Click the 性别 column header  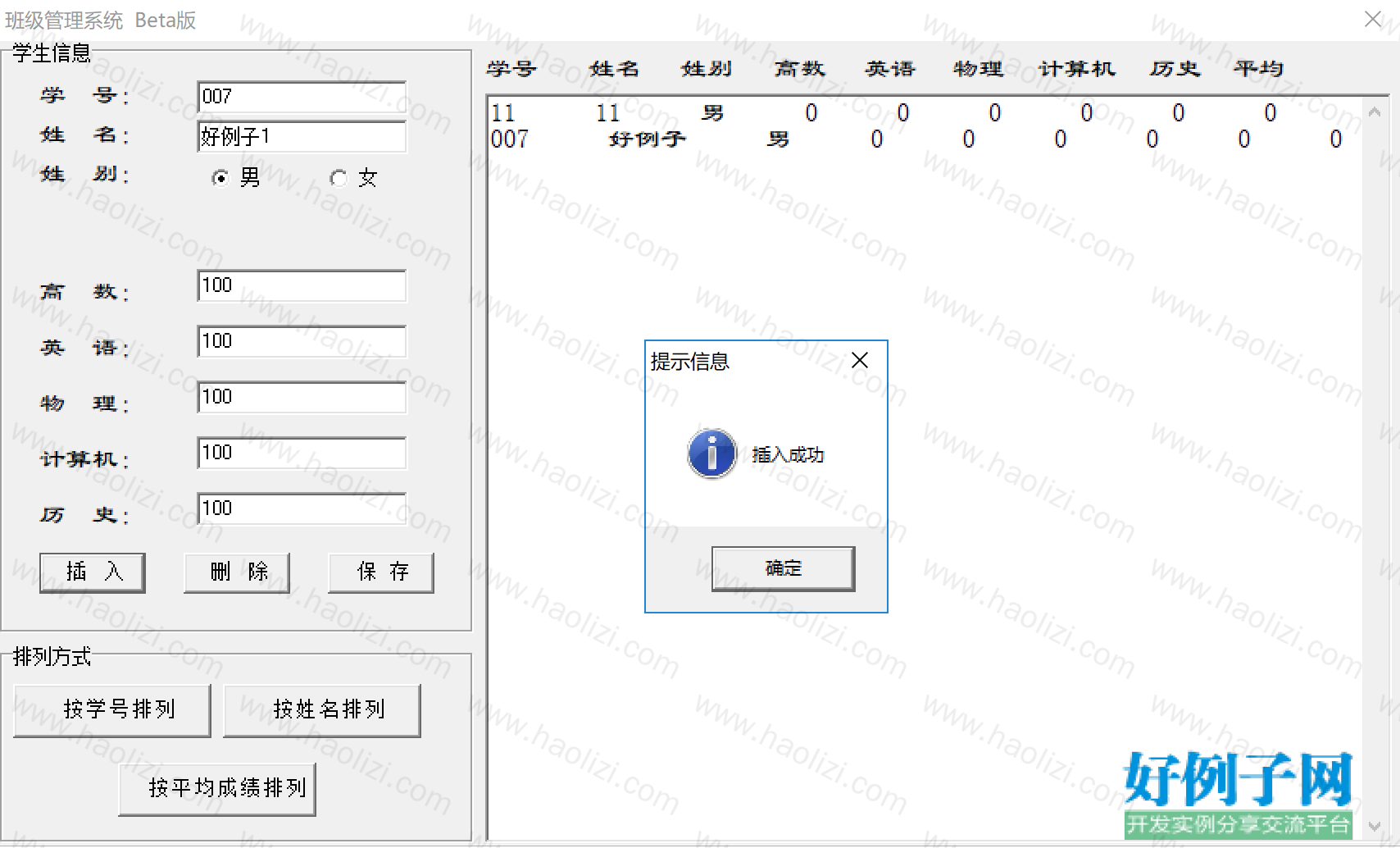pos(707,69)
